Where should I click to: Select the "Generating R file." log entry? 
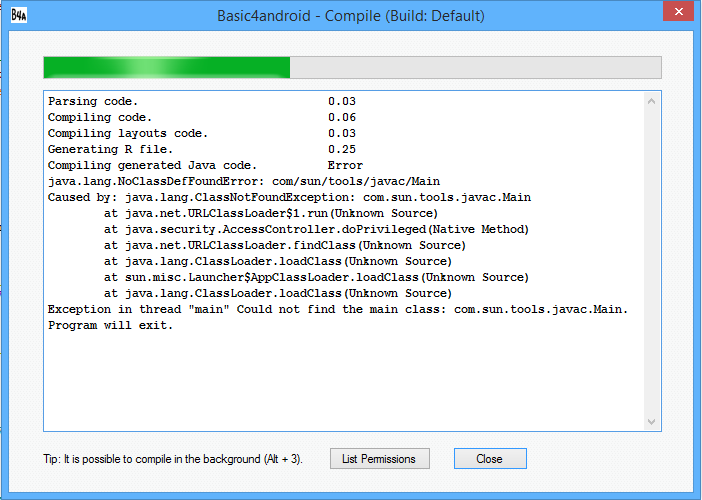[111, 150]
